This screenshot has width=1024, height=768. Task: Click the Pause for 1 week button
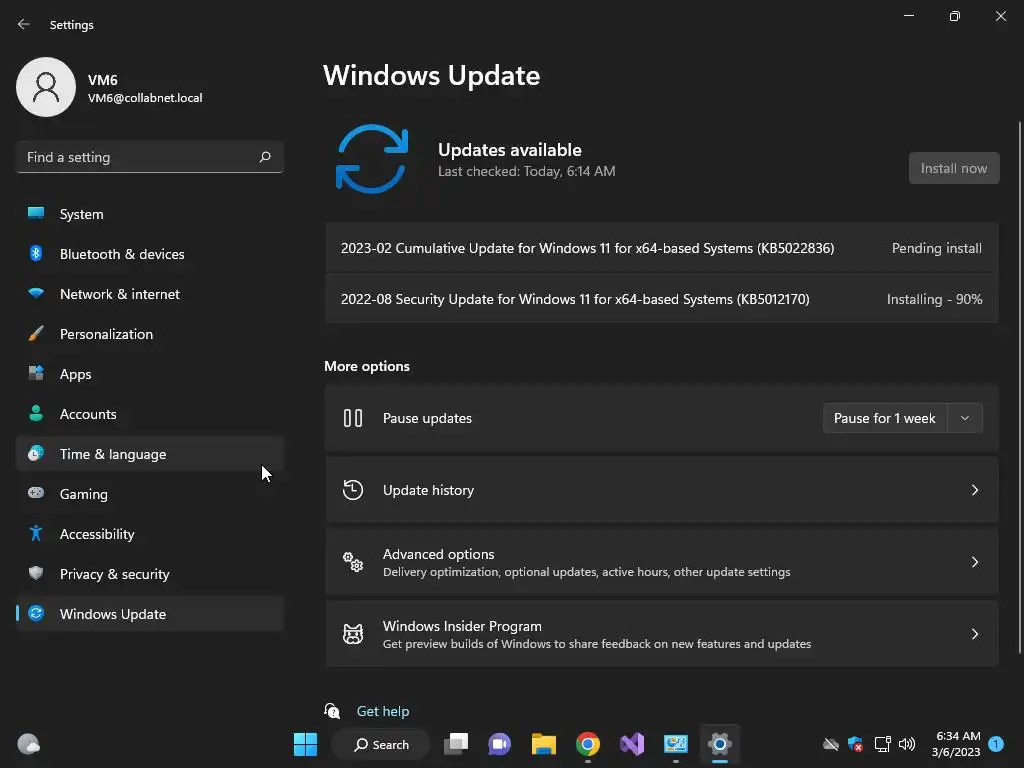tap(884, 418)
